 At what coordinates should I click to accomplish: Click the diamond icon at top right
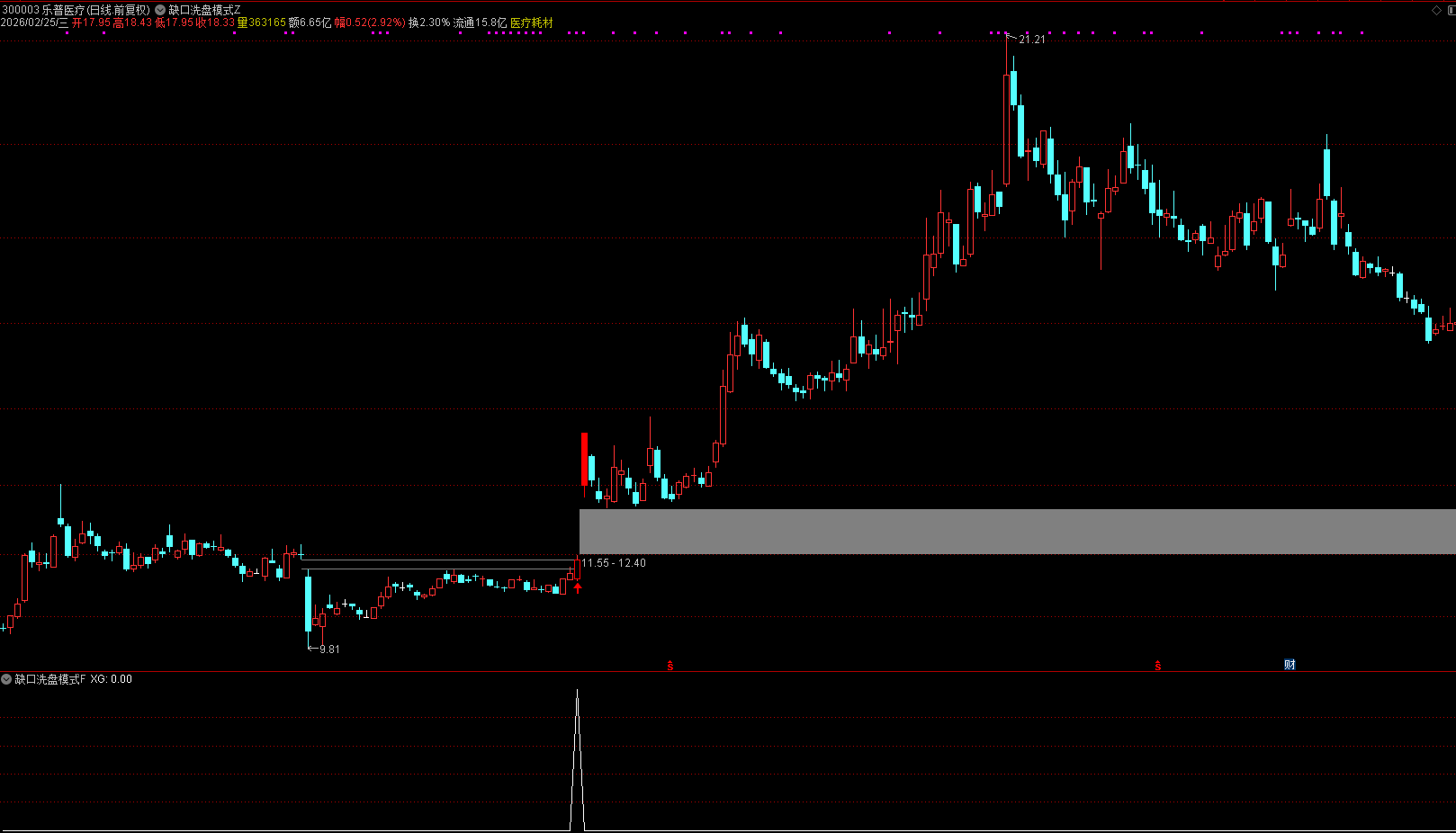click(x=1436, y=10)
